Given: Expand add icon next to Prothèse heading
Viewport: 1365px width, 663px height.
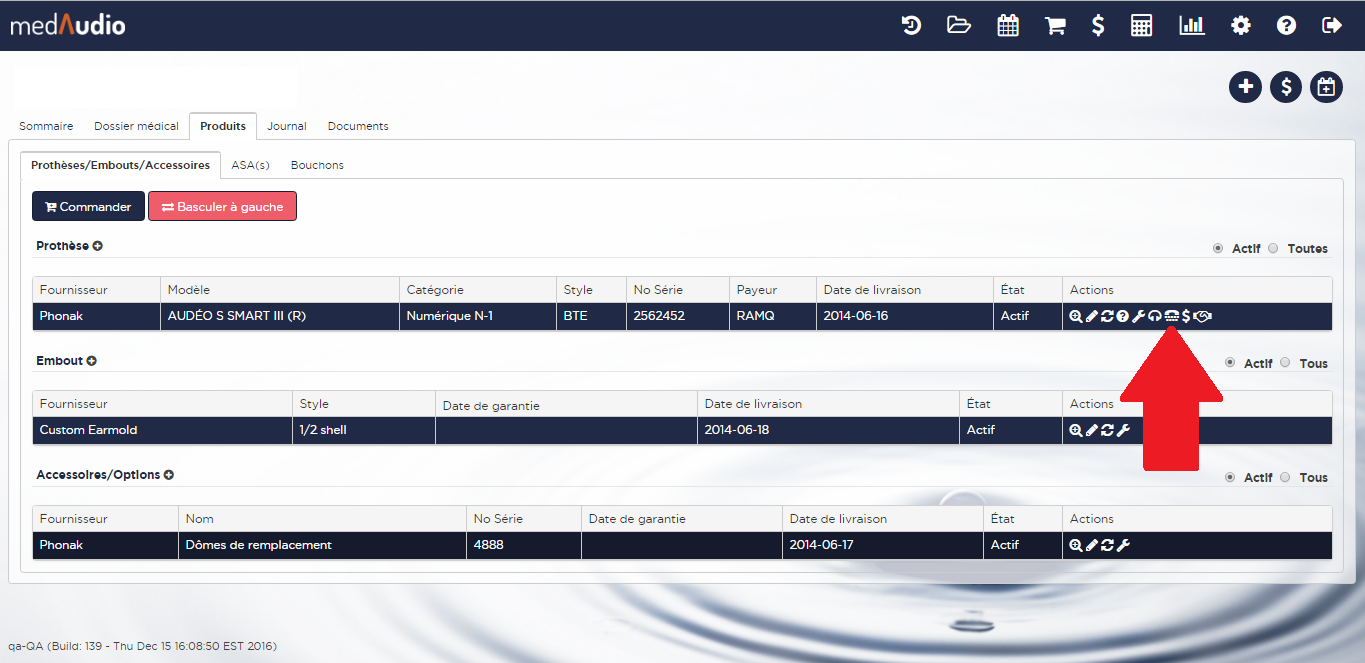Looking at the screenshot, I should [98, 246].
